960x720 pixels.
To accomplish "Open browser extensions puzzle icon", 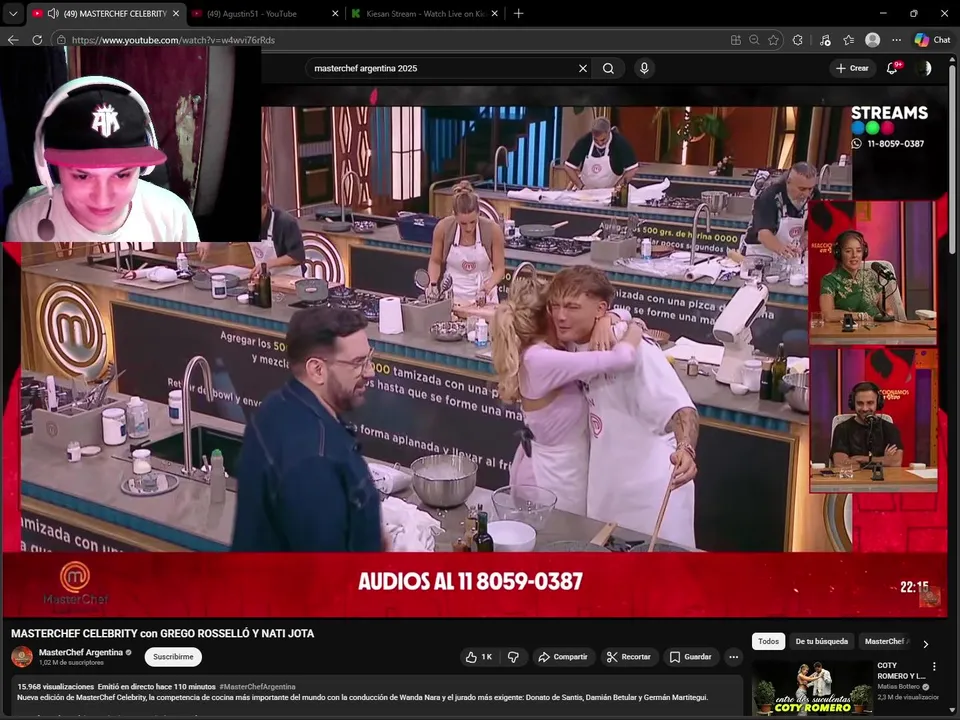I will click(x=798, y=40).
